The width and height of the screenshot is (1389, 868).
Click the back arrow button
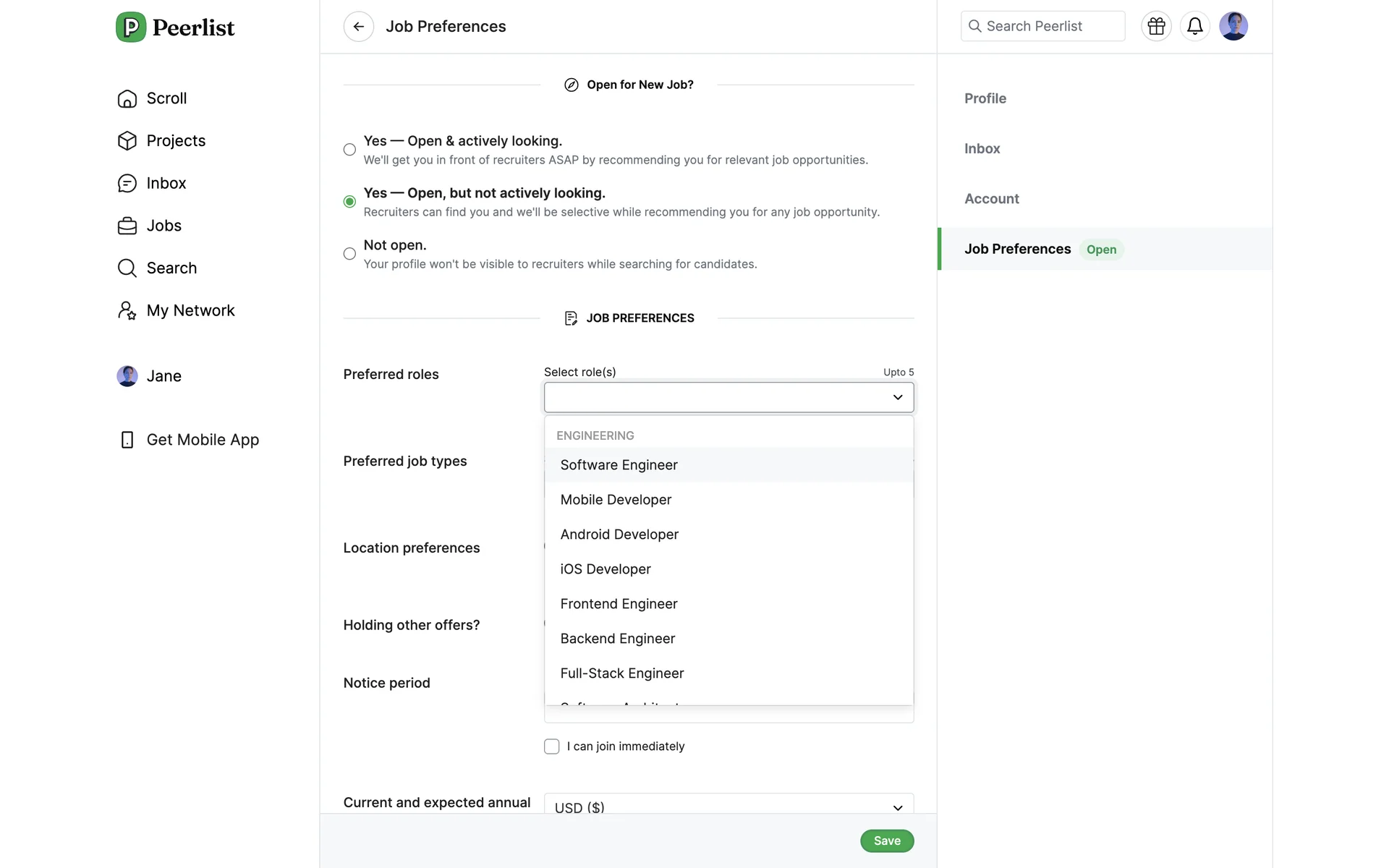[358, 27]
